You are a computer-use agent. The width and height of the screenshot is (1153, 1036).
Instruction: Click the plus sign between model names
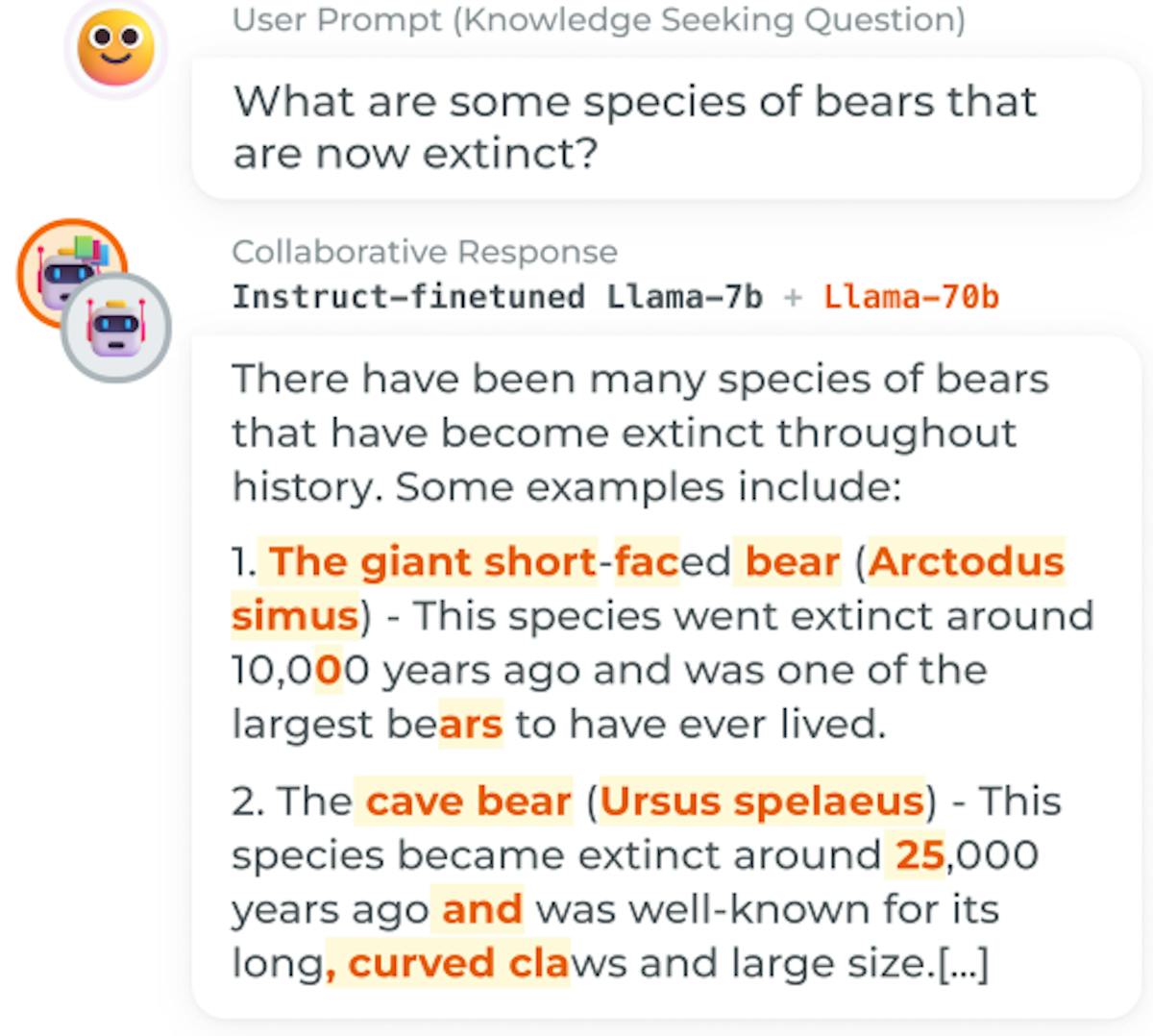[793, 297]
